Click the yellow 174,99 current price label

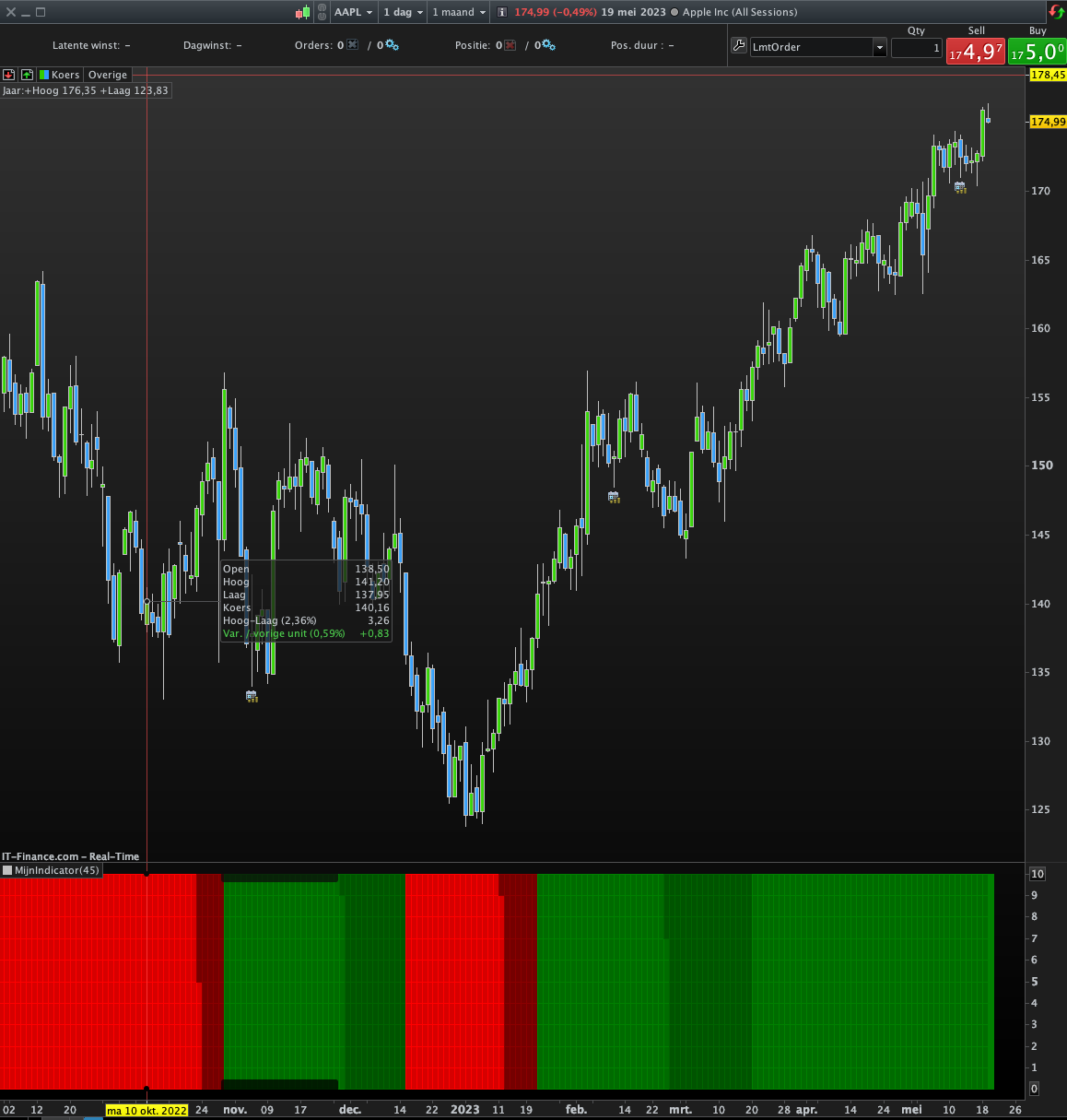click(x=1048, y=122)
